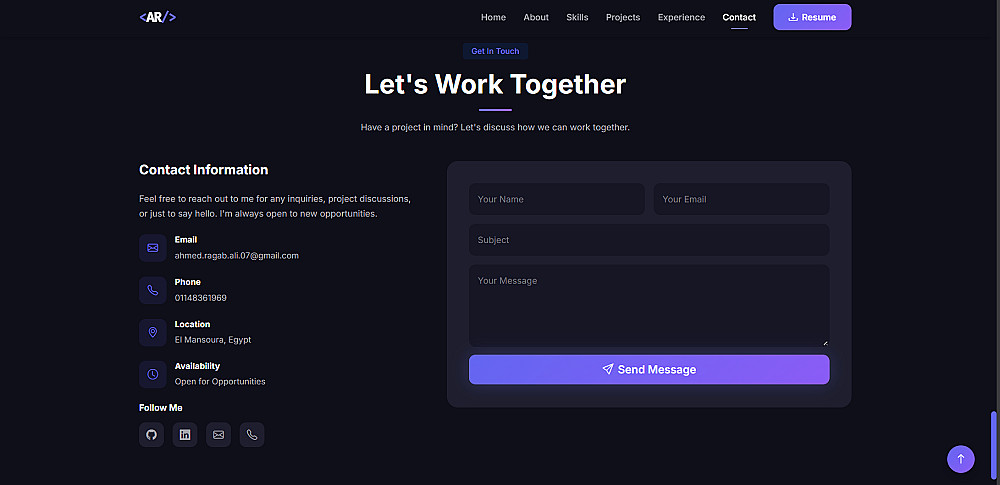
Task: Click the envelope icon under Follow Me
Action: click(219, 434)
